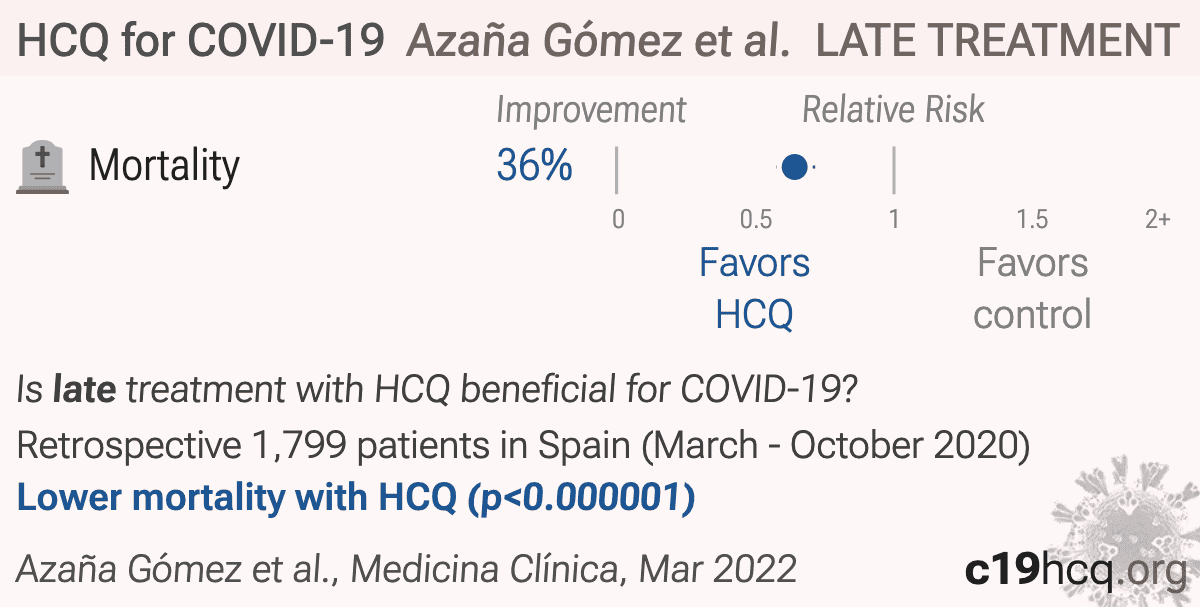Click the HCQ for COVID-19 title
1200x607 pixels.
[202, 42]
